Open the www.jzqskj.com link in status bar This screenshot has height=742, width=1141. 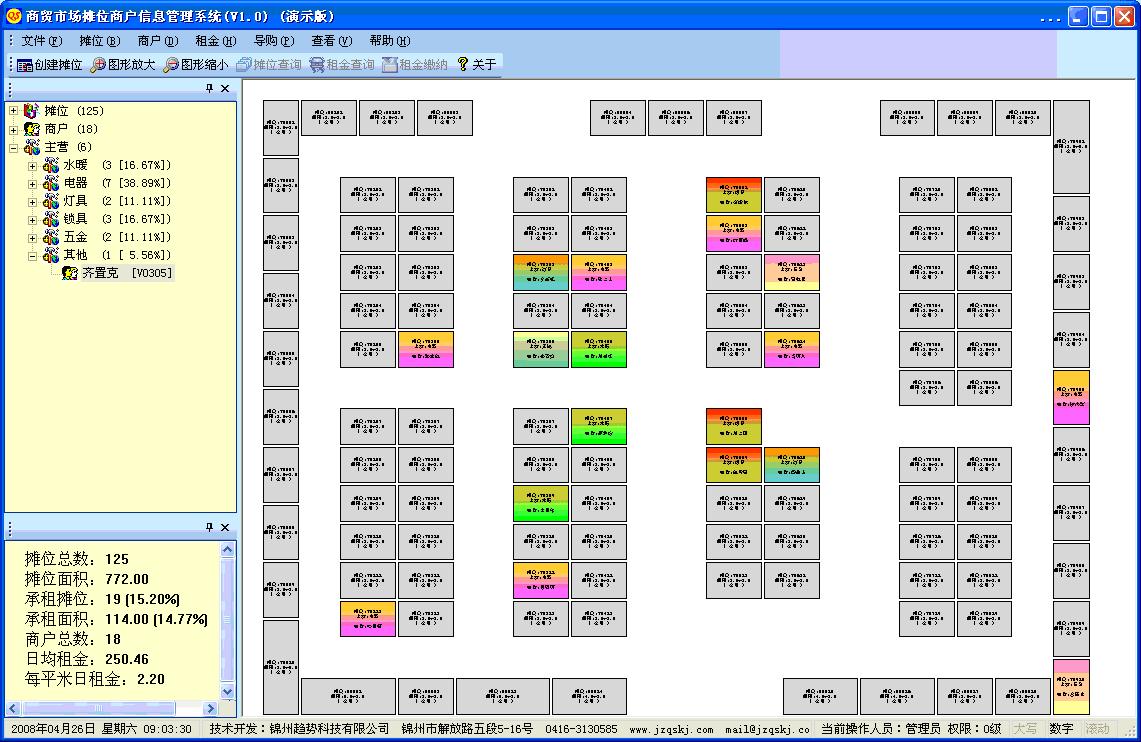coord(671,729)
